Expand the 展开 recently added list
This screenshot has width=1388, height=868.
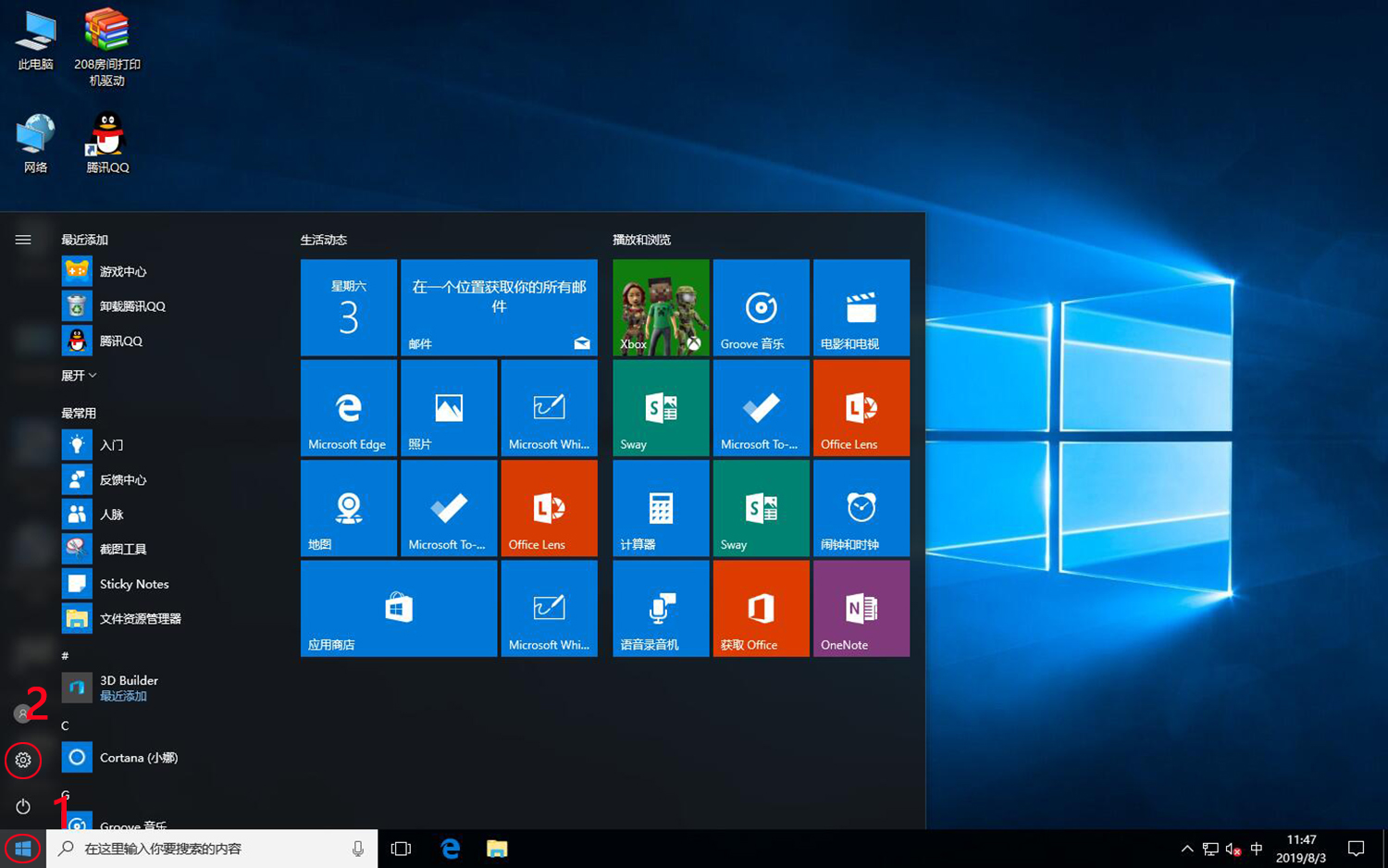(x=79, y=376)
